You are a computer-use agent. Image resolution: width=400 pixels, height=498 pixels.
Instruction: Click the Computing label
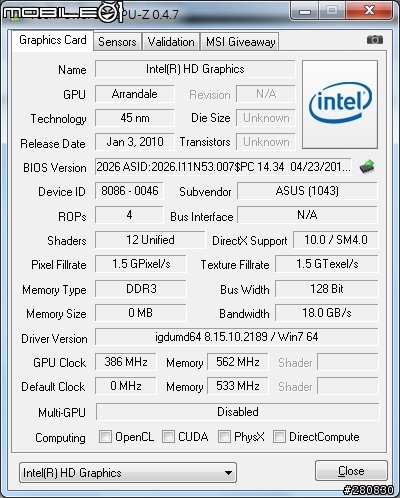[x=60, y=438]
